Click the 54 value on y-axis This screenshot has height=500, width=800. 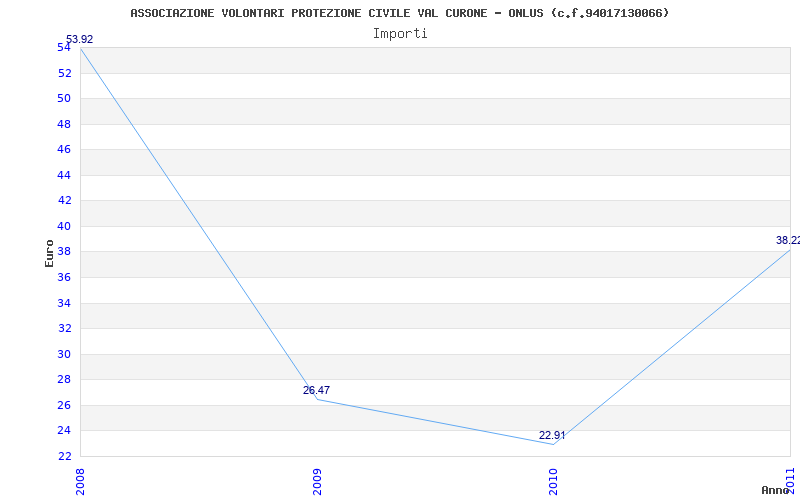coord(64,47)
